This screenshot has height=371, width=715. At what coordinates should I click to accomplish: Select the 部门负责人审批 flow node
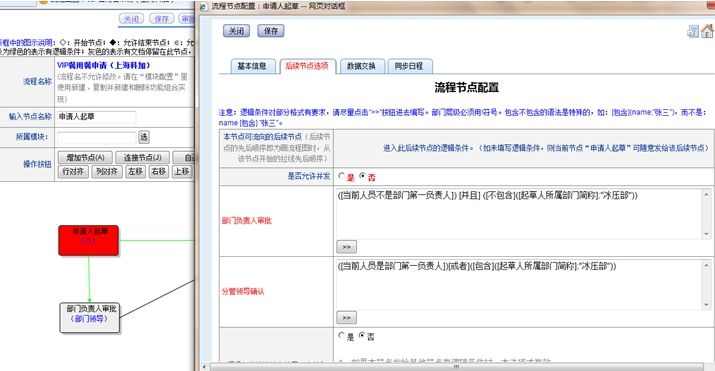(90, 318)
